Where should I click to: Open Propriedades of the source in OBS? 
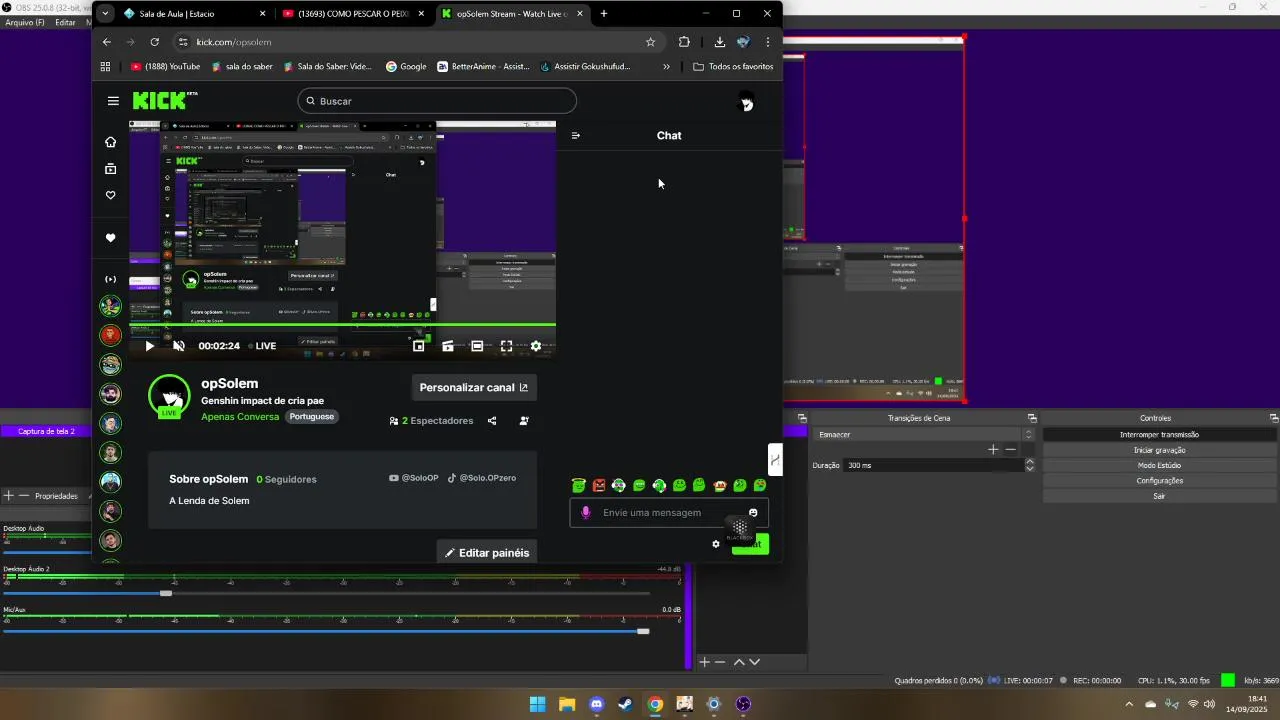(56, 496)
